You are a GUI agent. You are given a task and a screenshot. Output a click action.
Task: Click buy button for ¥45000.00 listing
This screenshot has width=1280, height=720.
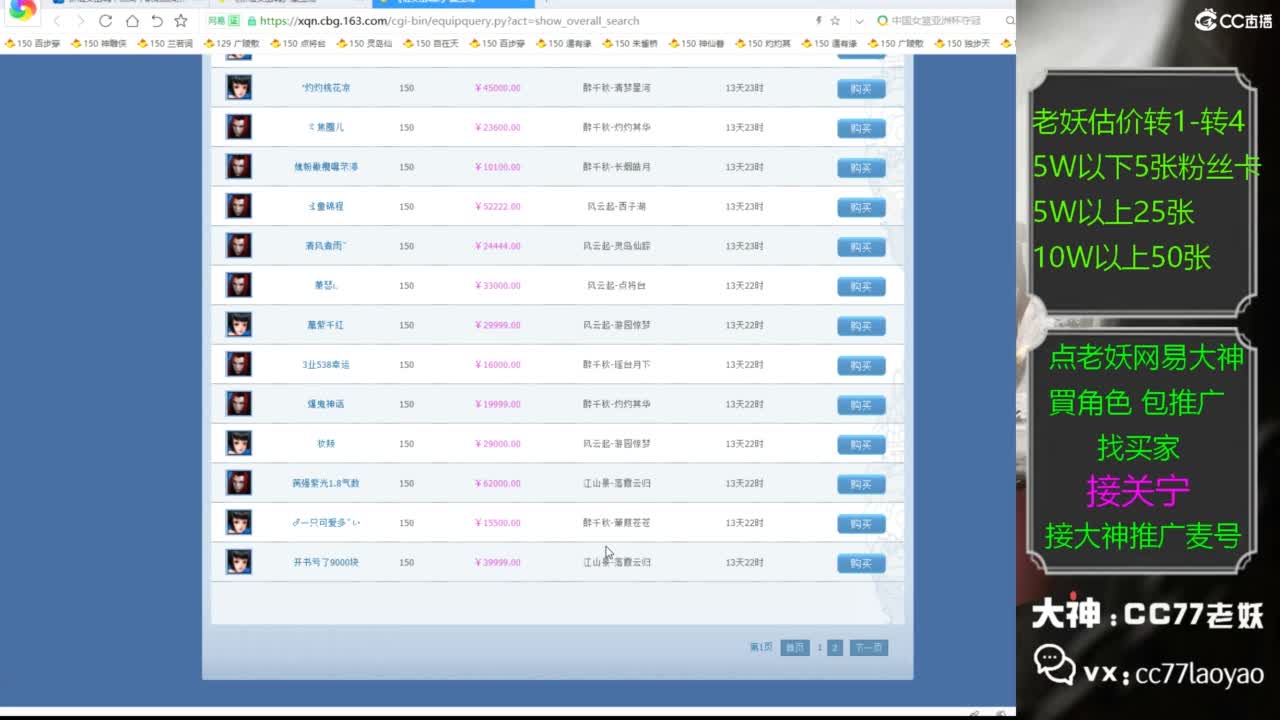click(860, 89)
